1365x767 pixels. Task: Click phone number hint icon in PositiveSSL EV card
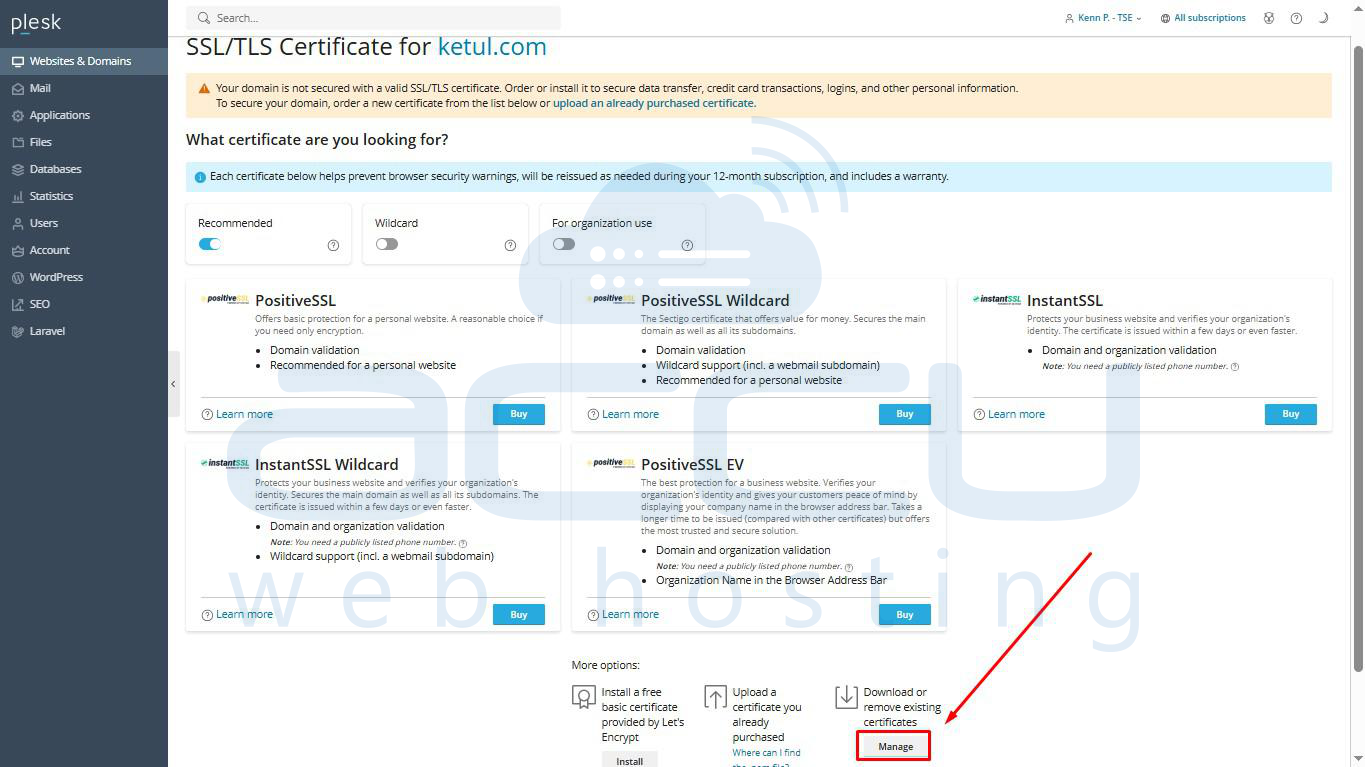click(849, 567)
